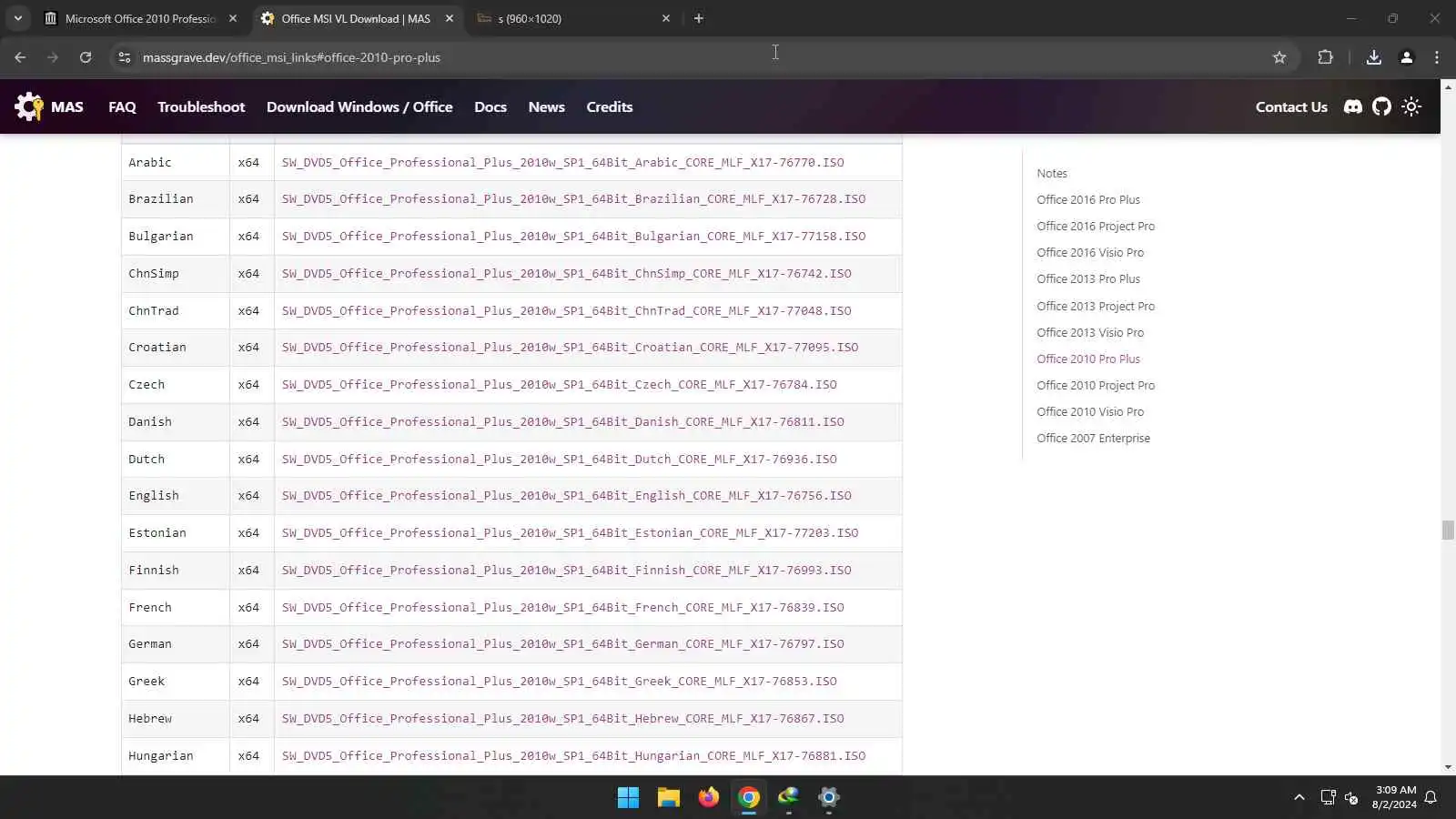
Task: Click the MAS gear logo icon
Action: pos(29,106)
